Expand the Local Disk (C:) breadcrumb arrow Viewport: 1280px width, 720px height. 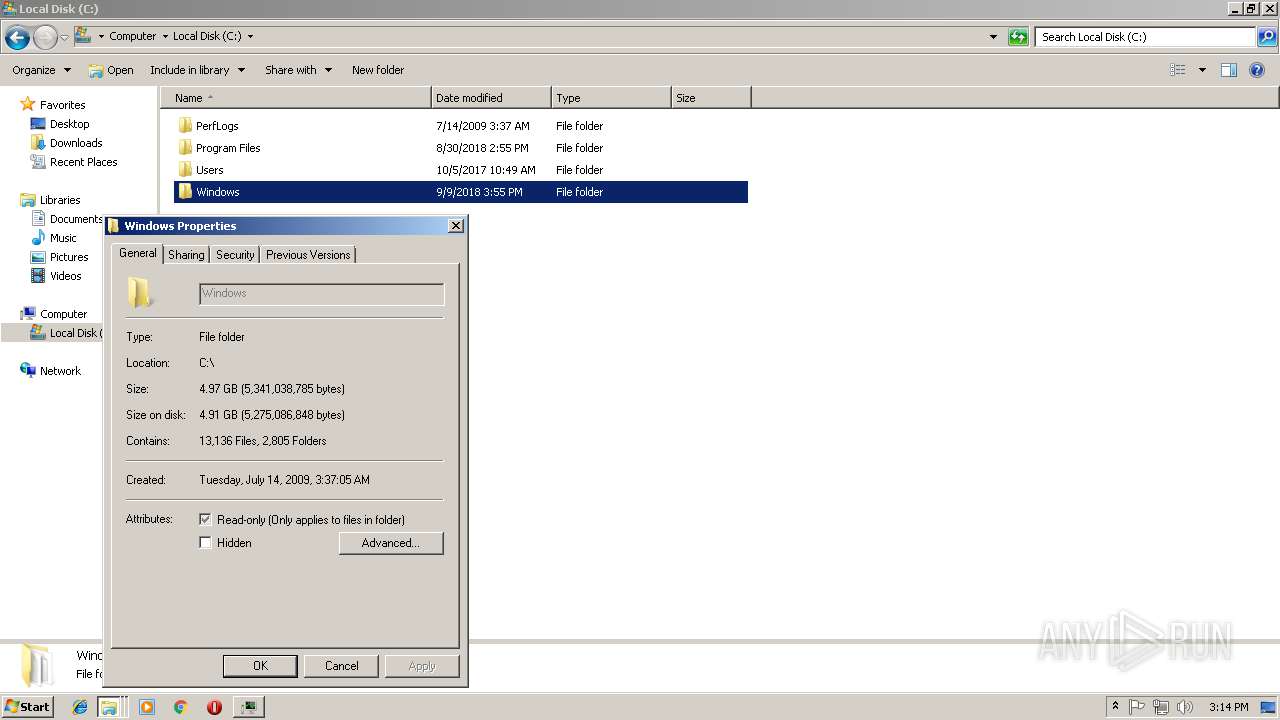(250, 36)
